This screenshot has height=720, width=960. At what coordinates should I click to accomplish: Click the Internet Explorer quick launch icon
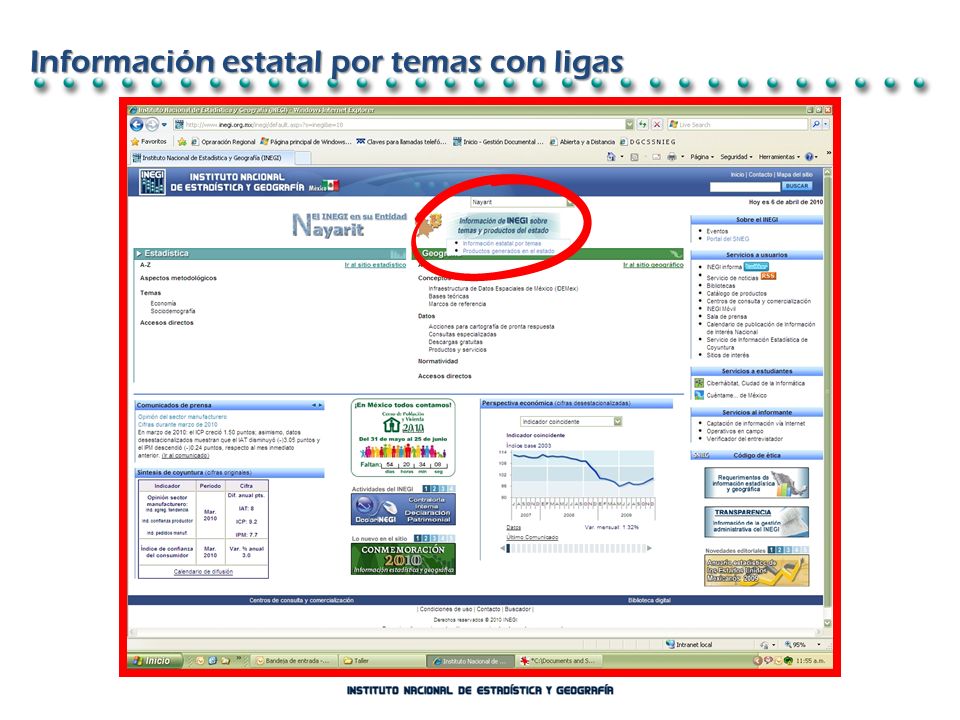point(212,661)
